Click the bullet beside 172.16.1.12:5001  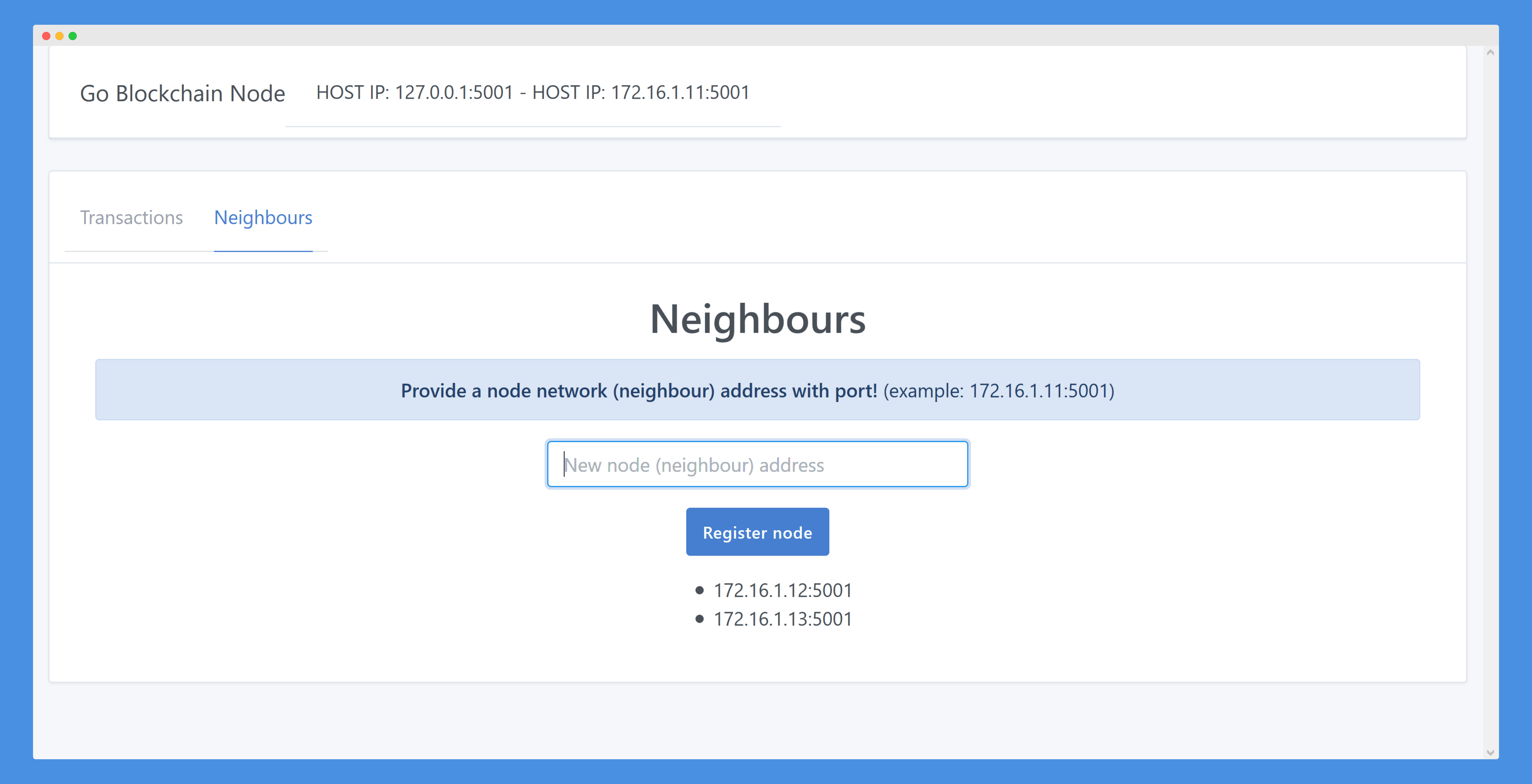[x=699, y=590]
